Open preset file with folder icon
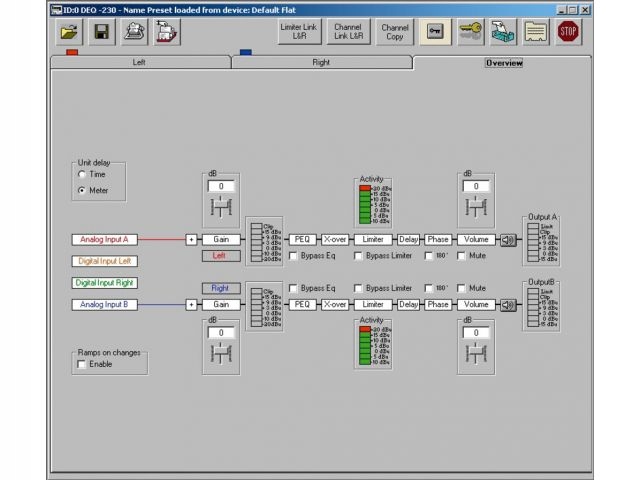Image resolution: width=640 pixels, height=480 pixels. (69, 32)
